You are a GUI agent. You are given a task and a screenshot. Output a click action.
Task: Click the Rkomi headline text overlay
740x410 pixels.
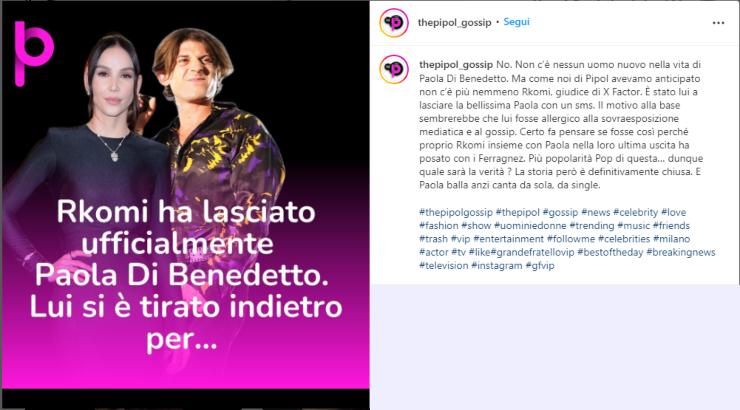click(x=185, y=275)
